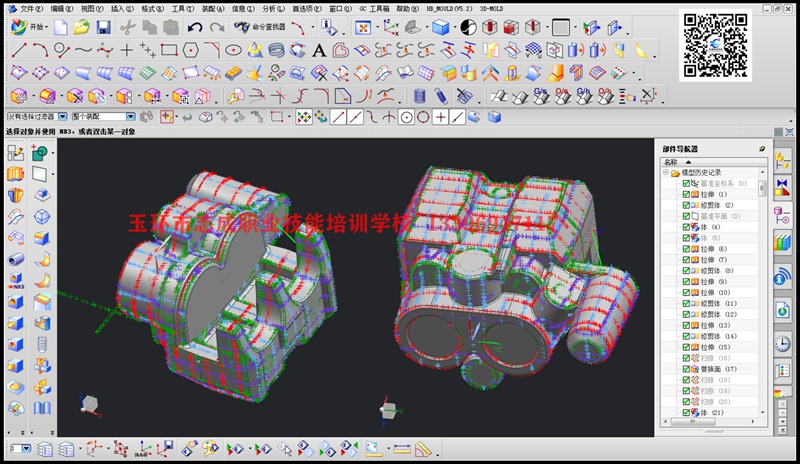This screenshot has width=800, height=464.
Task: Open the Constraint Navigator resource tab
Action: [x=782, y=188]
